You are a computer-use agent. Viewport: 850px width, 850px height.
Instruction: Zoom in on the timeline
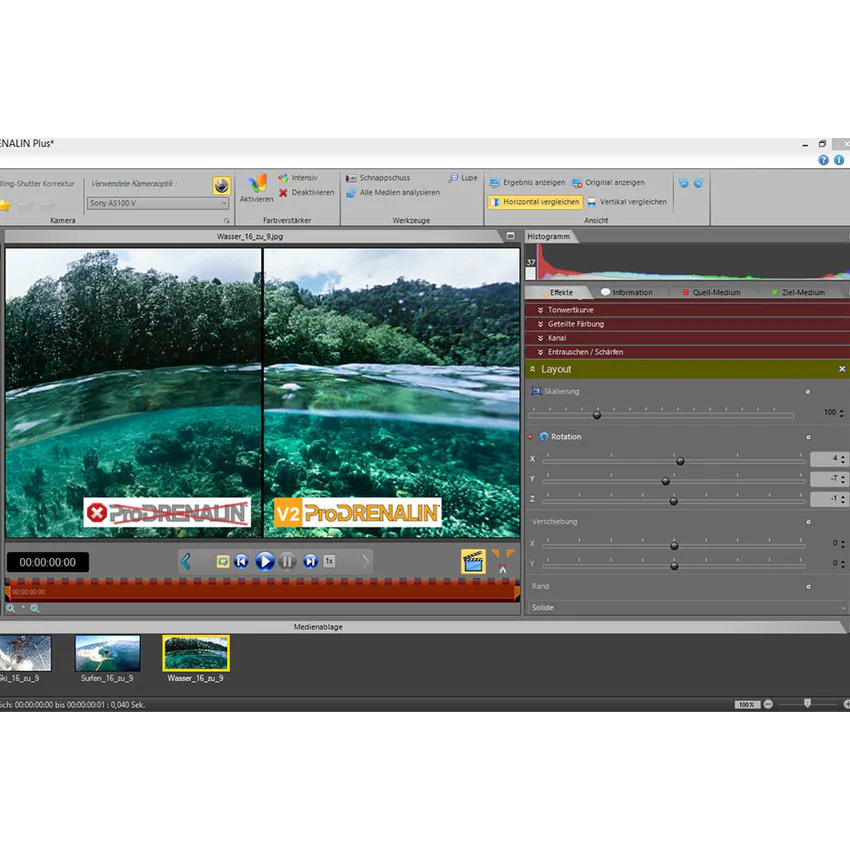[x=10, y=608]
